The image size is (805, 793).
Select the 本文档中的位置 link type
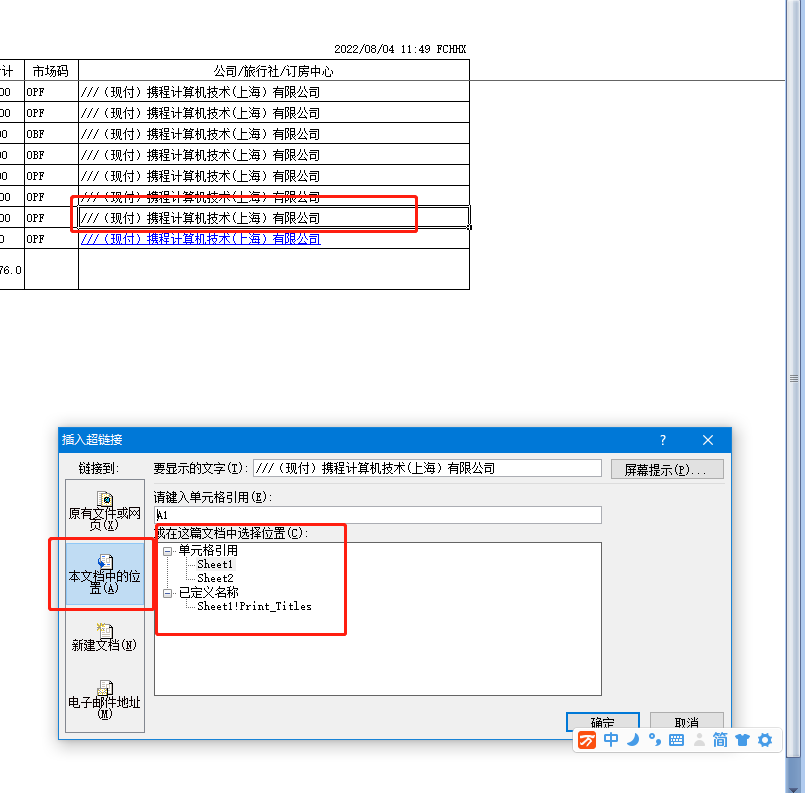click(x=105, y=574)
